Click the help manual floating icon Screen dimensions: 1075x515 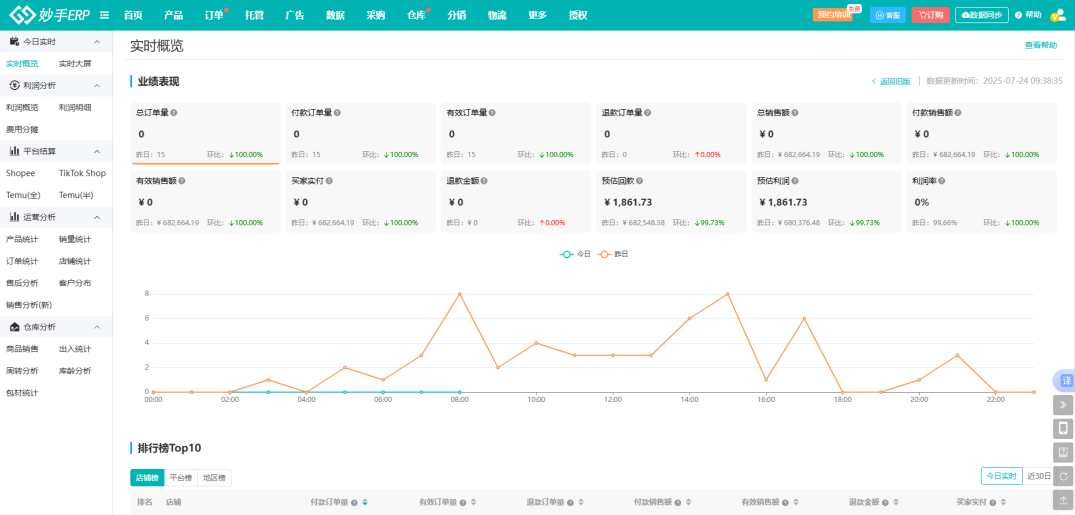pos(1063,452)
